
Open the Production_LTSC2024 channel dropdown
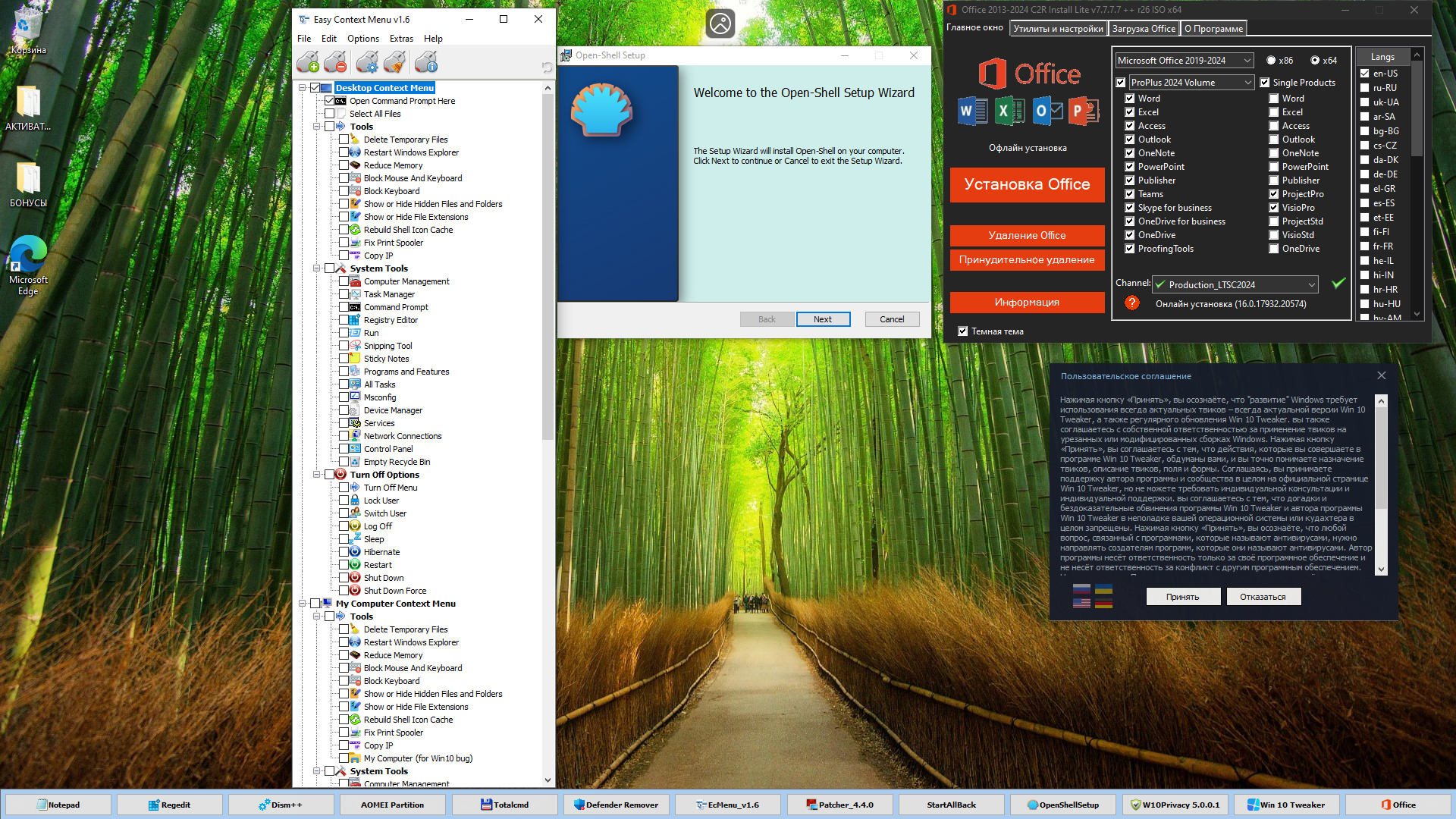pos(1235,285)
